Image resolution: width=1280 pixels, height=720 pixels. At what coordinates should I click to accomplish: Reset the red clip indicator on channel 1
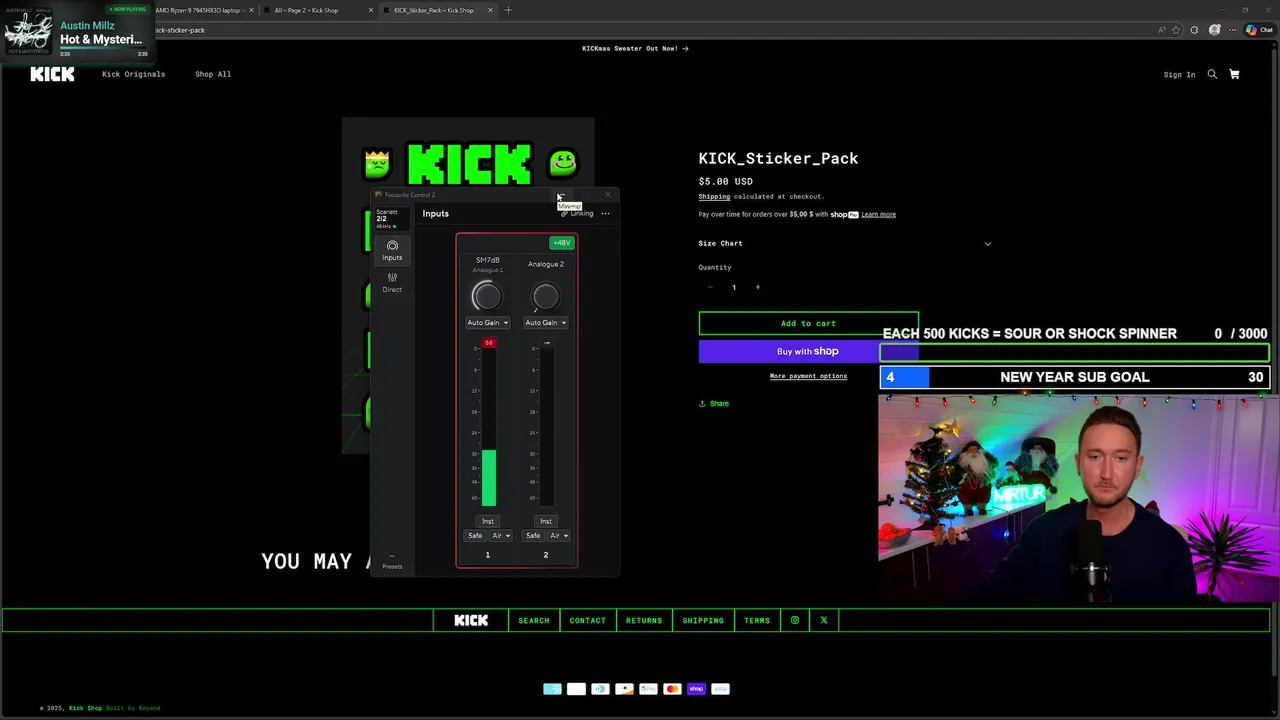coord(488,343)
